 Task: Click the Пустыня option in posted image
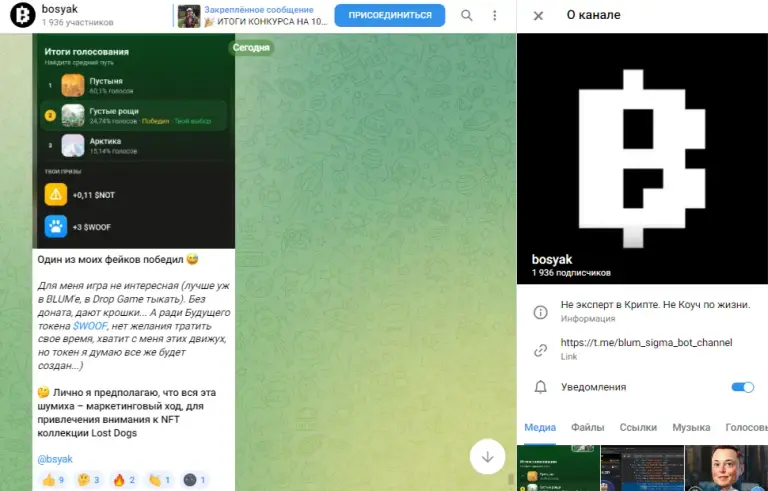[133, 85]
